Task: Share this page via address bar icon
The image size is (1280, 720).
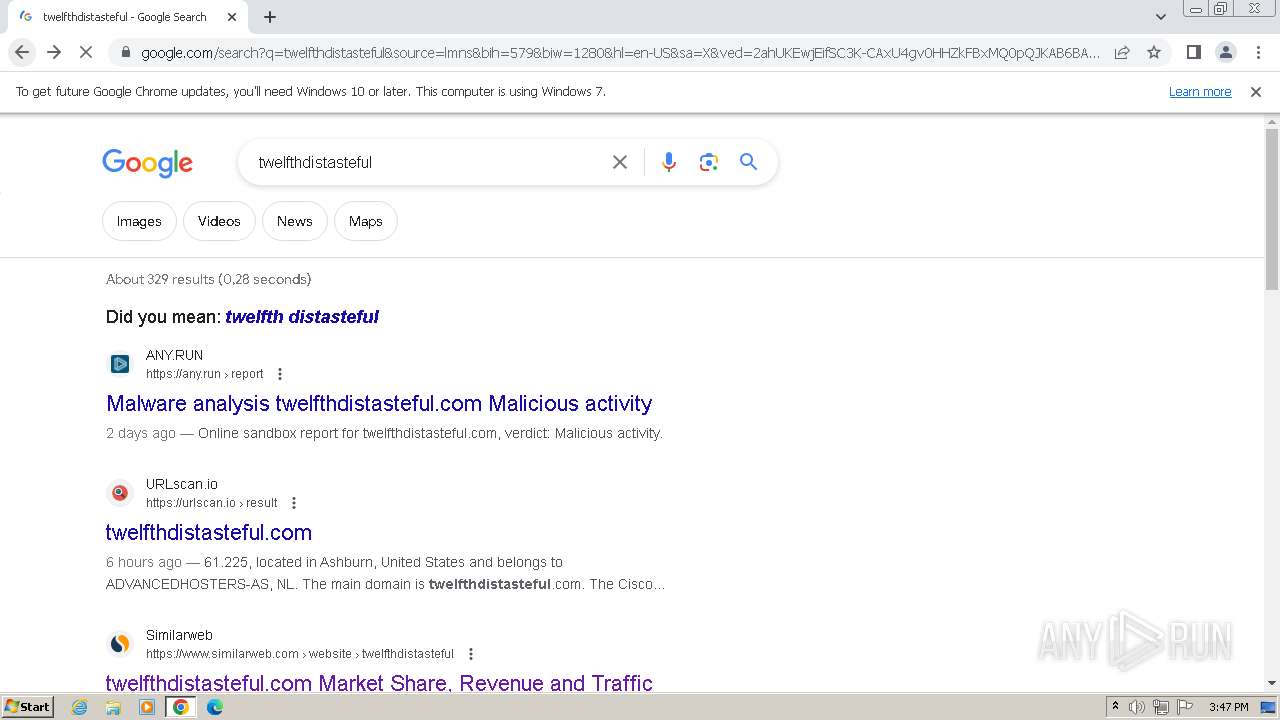Action: click(1122, 52)
